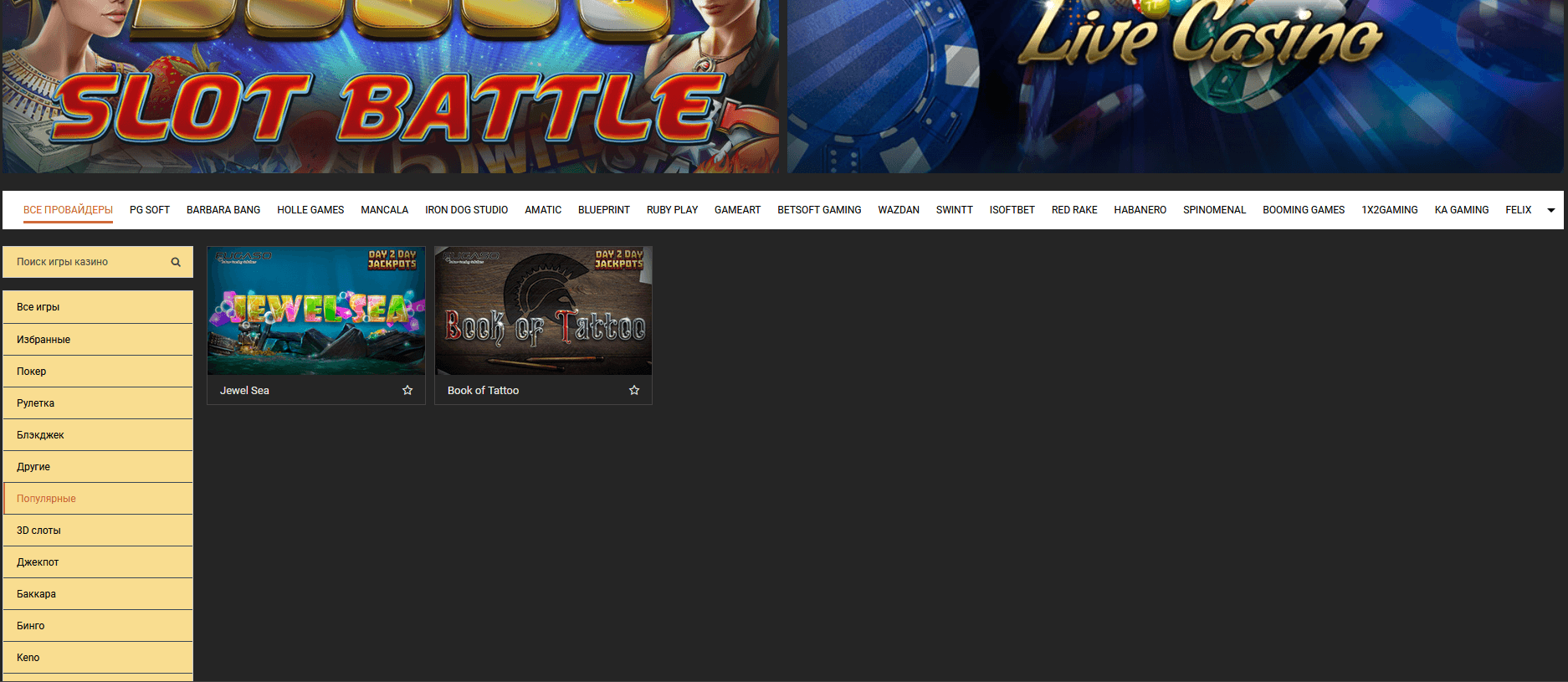The height and width of the screenshot is (682, 1568).
Task: Favorite the Jewel Sea game star
Action: tap(407, 390)
